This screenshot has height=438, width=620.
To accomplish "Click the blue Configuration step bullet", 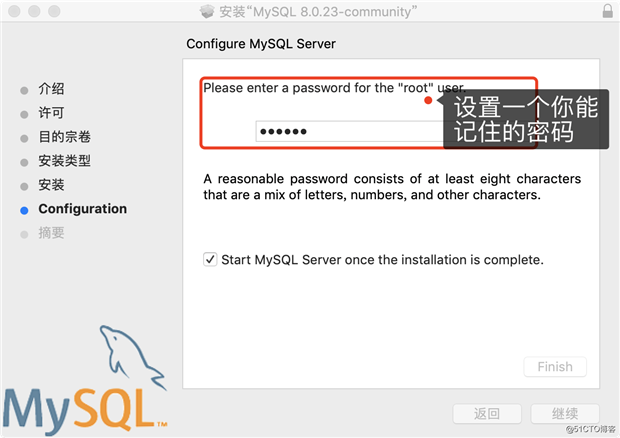I will [x=24, y=210].
